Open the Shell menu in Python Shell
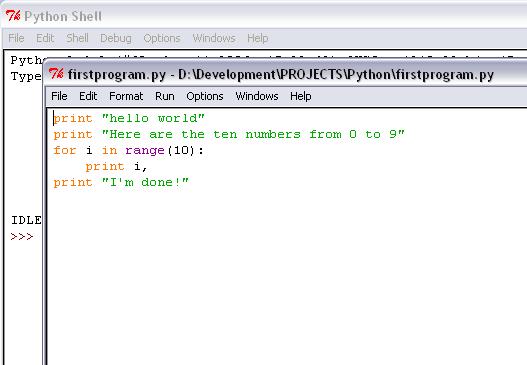Screen dimensions: 527x365 [77, 38]
